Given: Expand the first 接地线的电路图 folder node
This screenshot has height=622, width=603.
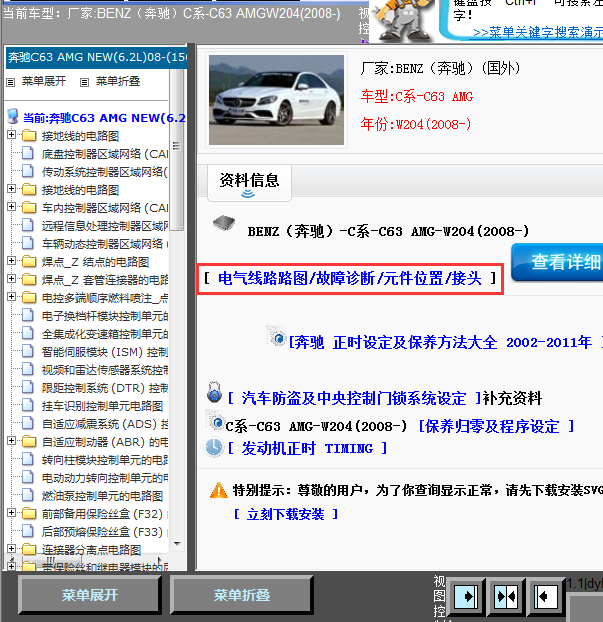Looking at the screenshot, I should coord(12,135).
